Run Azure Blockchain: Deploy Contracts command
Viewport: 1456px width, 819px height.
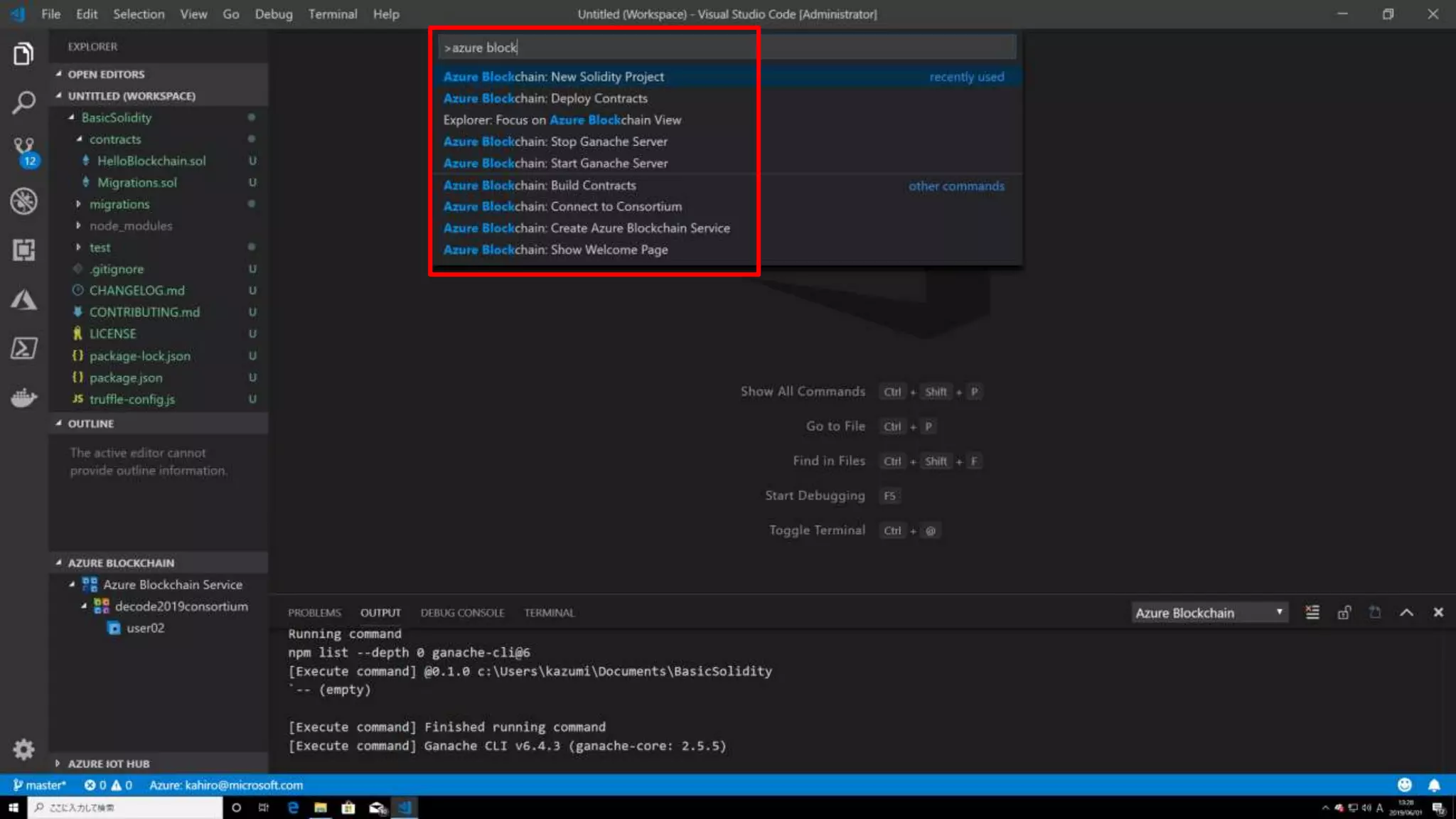click(545, 98)
